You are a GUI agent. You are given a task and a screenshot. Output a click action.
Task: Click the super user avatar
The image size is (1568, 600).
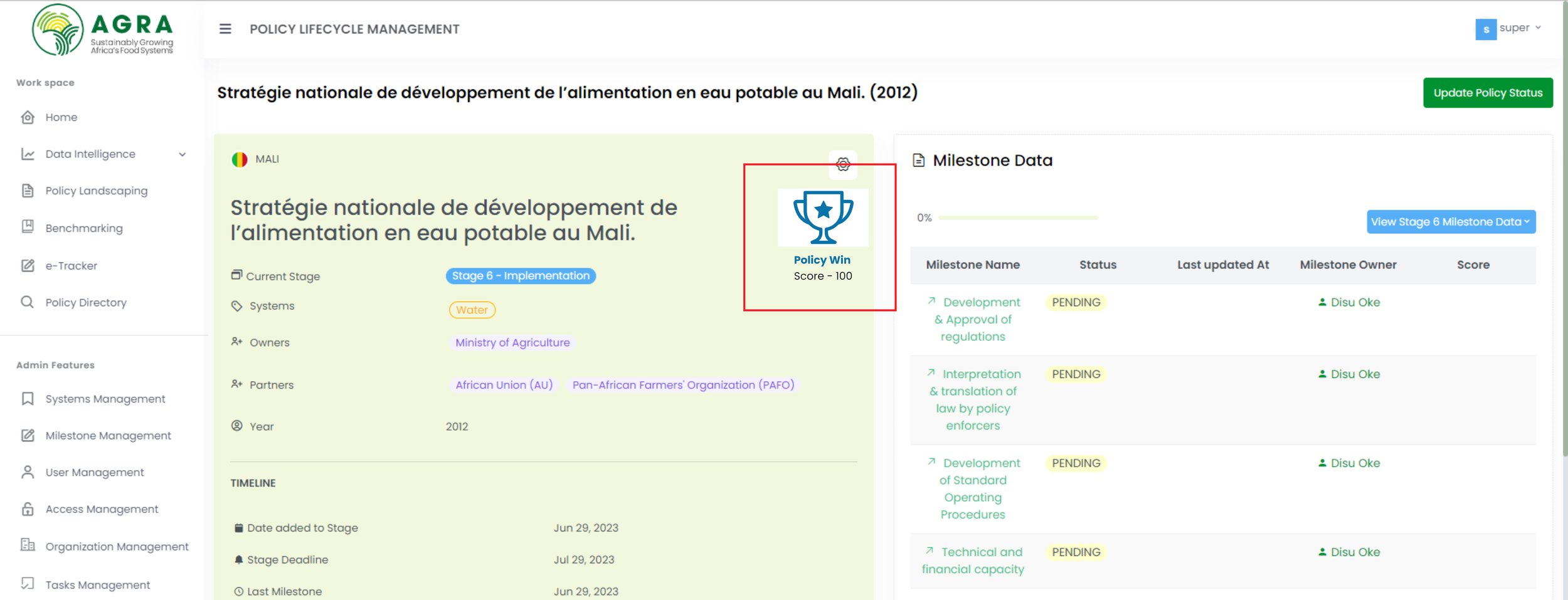[1486, 29]
